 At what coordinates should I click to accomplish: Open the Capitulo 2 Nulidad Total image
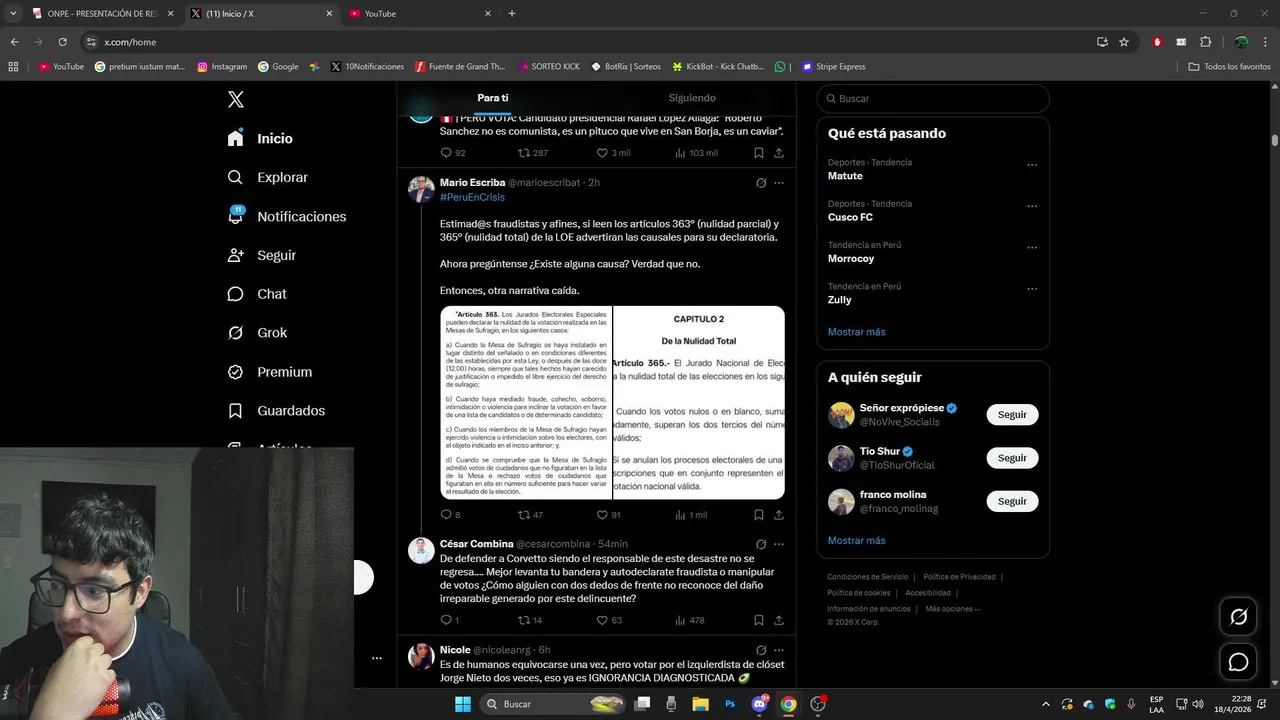(699, 402)
